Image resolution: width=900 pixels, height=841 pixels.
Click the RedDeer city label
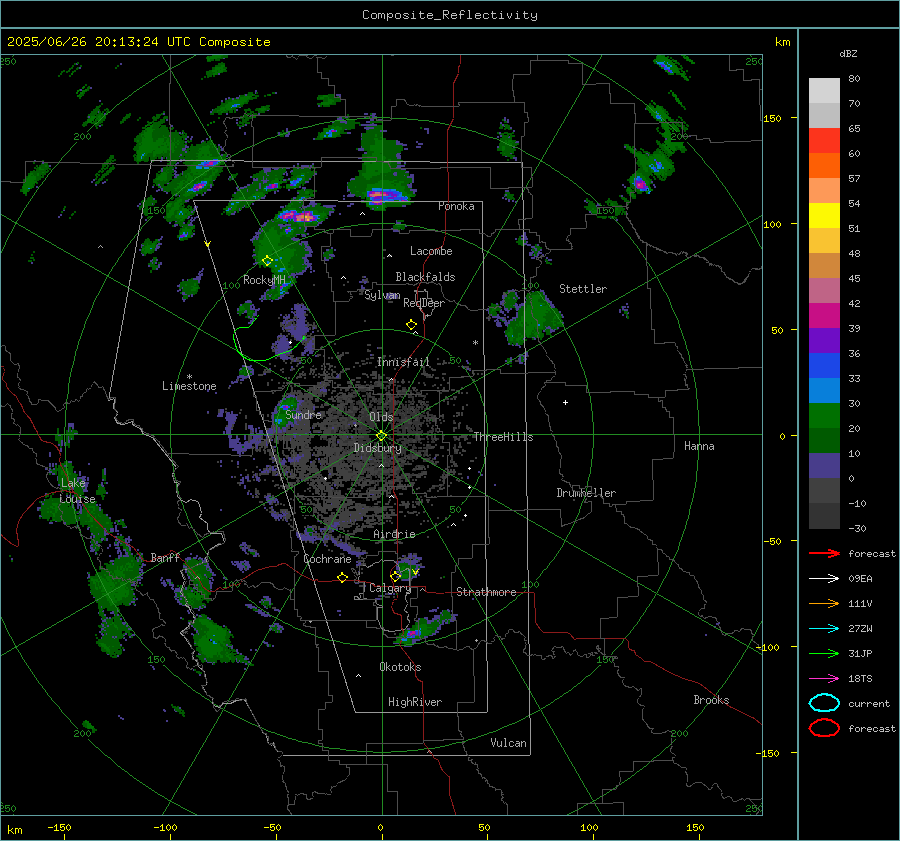424,303
